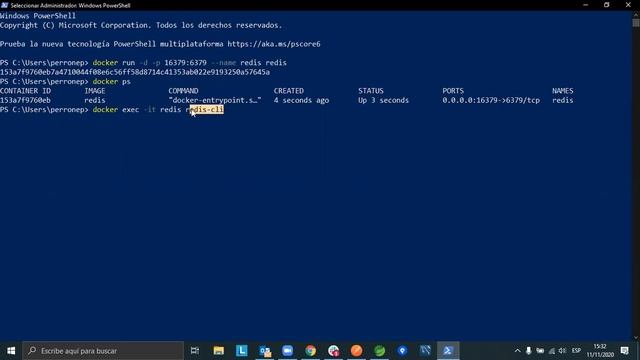Open the blue location-pin app in taskbar

tap(402, 351)
